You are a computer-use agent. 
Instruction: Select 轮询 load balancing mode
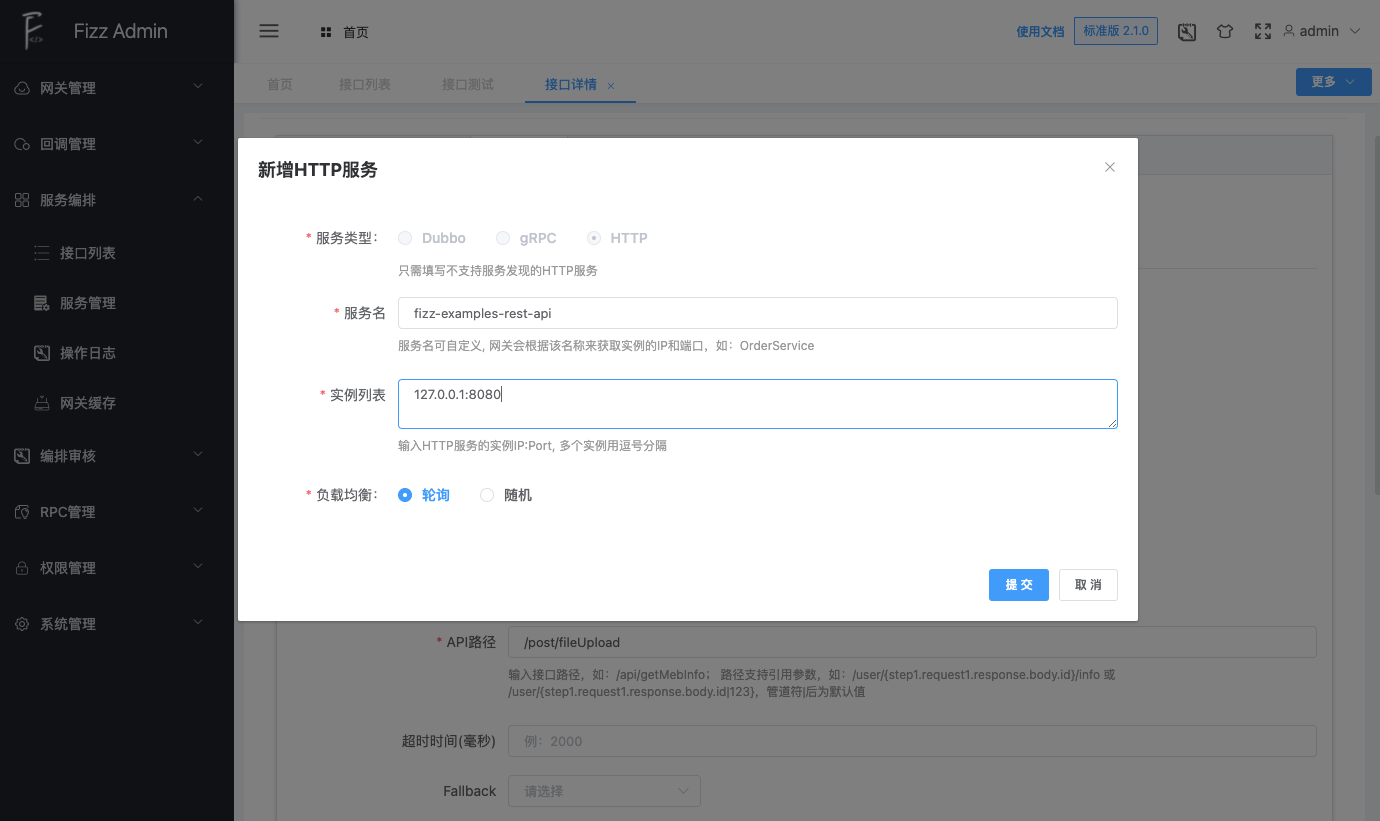click(405, 494)
